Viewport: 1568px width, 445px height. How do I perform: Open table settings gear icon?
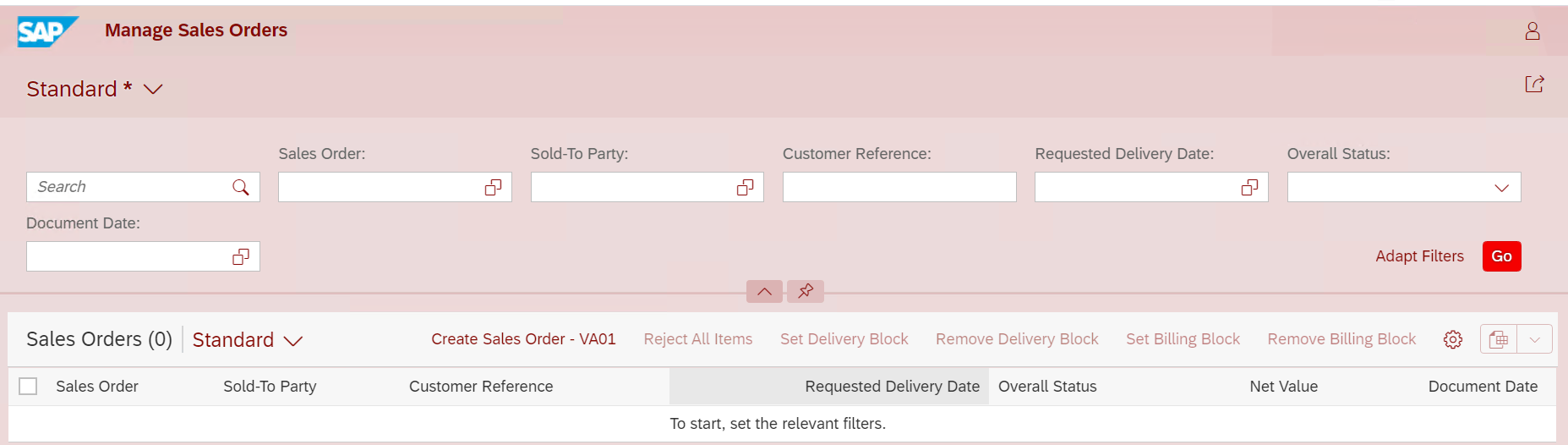click(1453, 339)
